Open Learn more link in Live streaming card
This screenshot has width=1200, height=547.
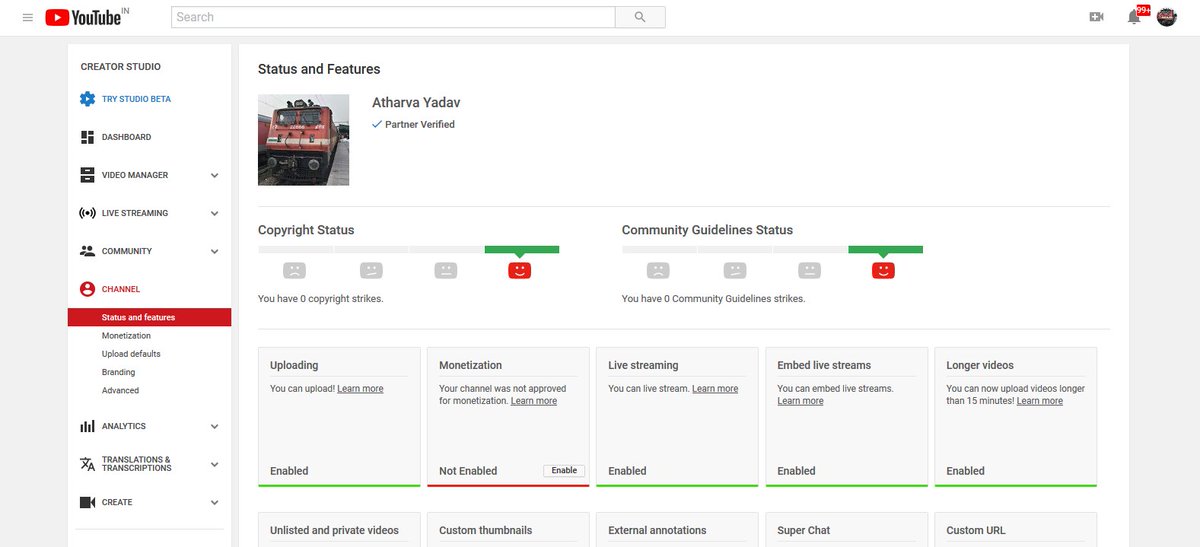pyautogui.click(x=715, y=388)
